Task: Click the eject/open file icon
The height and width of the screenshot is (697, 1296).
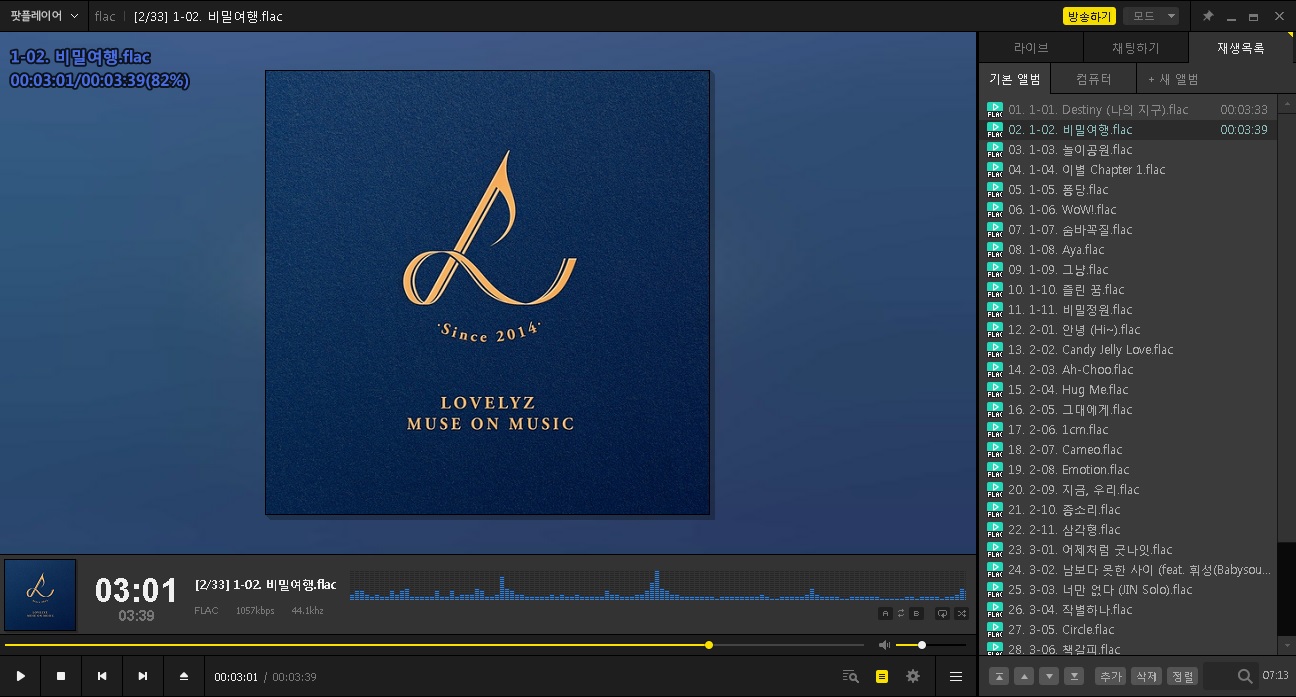Action: (x=184, y=676)
